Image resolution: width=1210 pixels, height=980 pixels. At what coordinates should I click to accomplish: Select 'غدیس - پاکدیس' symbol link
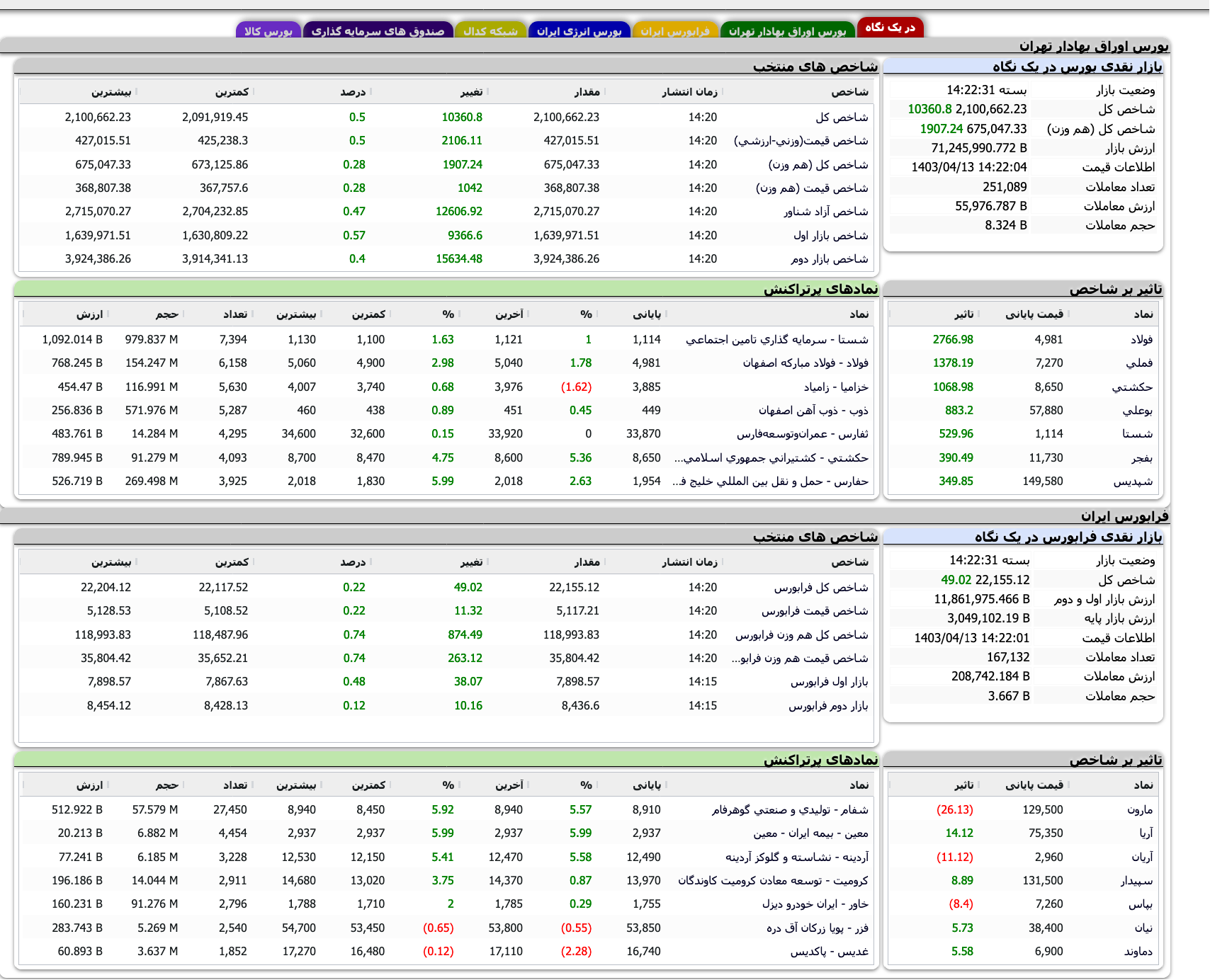tap(829, 952)
